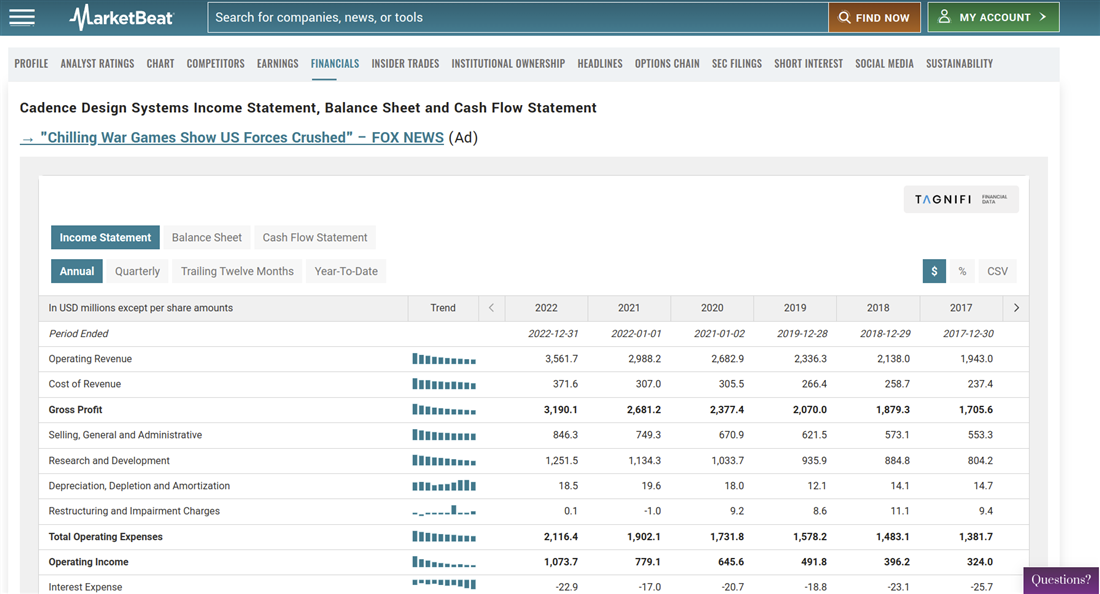Click the company search input field

[x=517, y=17]
